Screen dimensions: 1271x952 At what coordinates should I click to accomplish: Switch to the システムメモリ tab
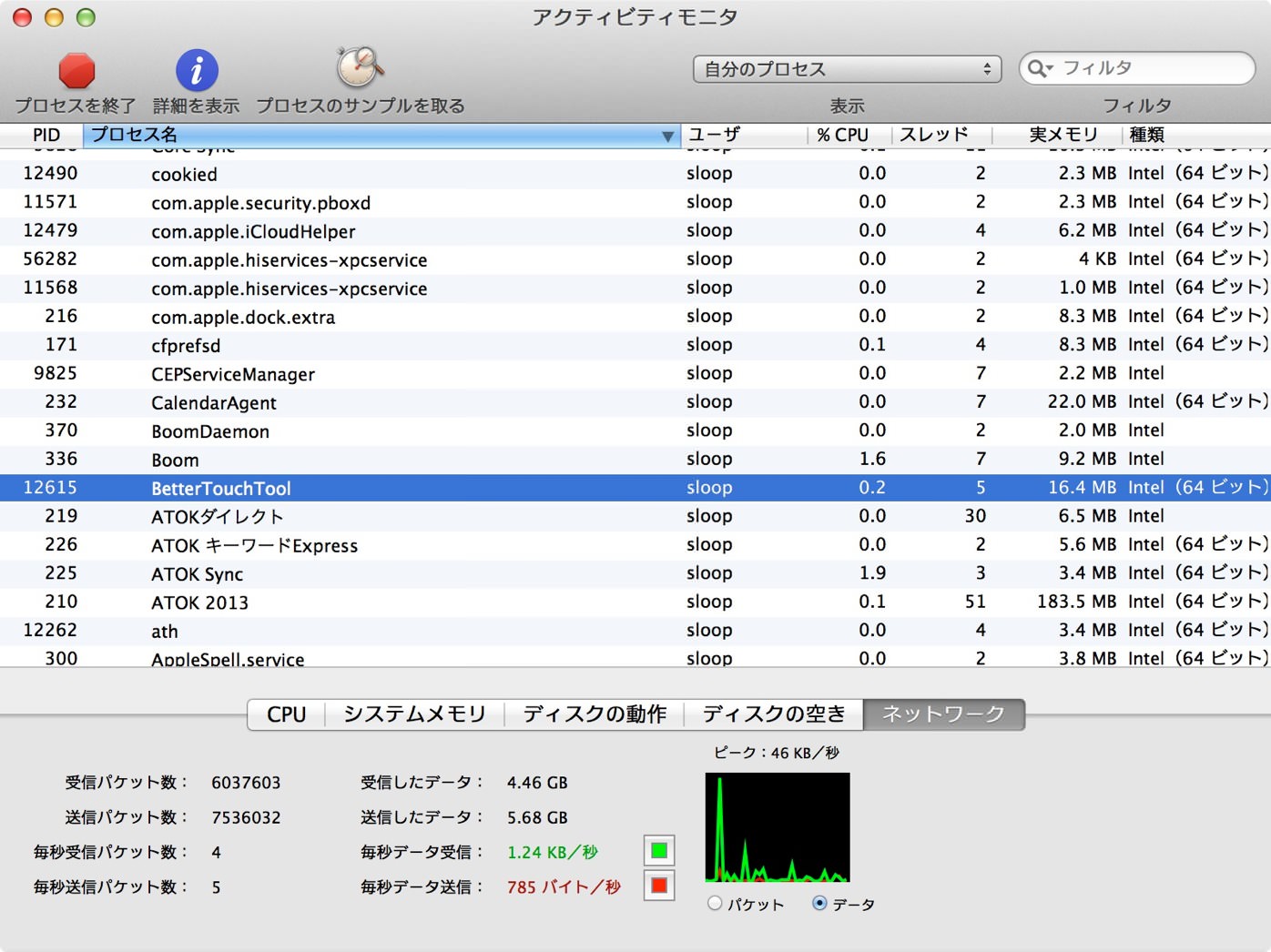click(x=414, y=714)
